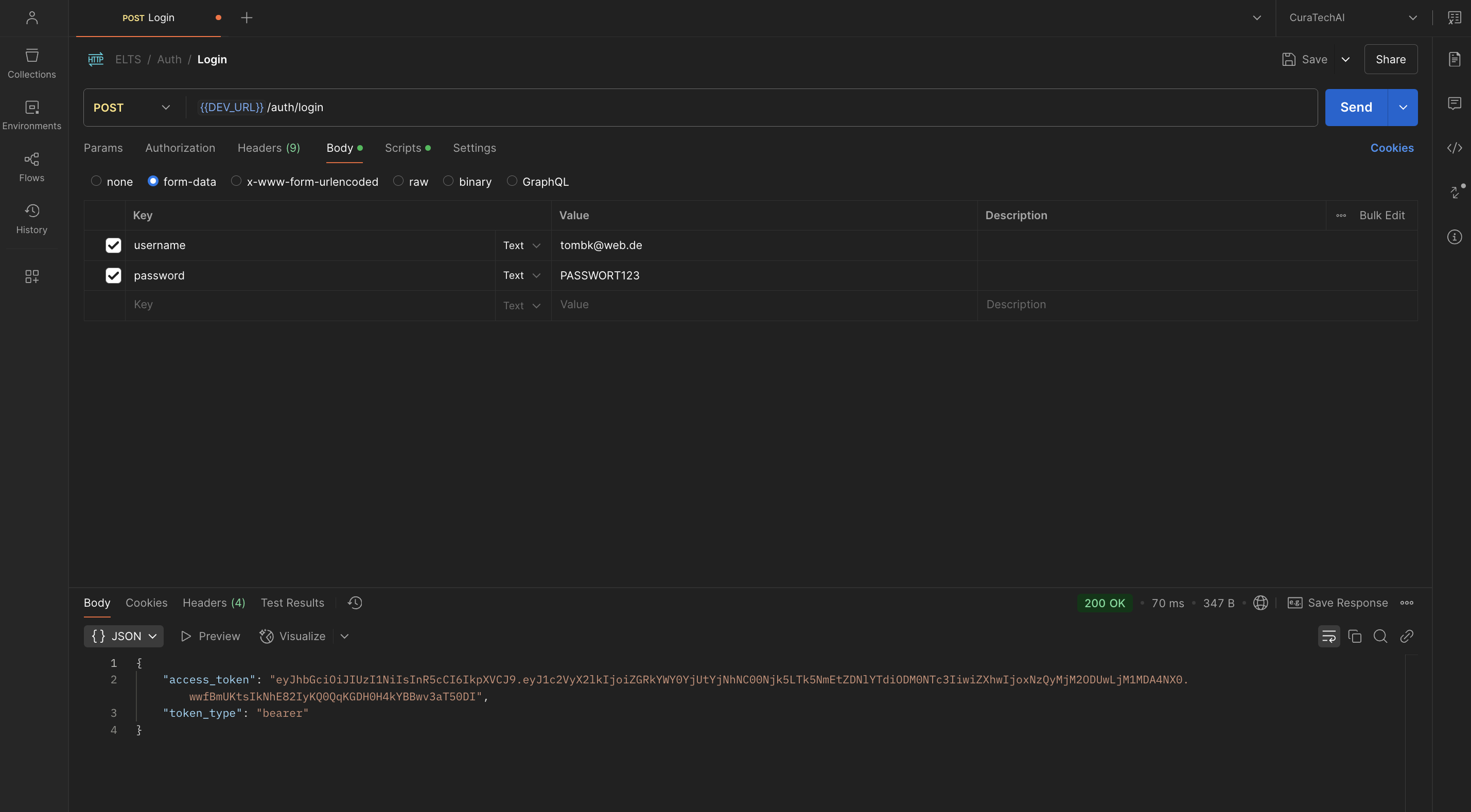Screen dimensions: 1471x812
Task: Click the tombk@web.de value cell
Action: pyautogui.click(x=764, y=245)
